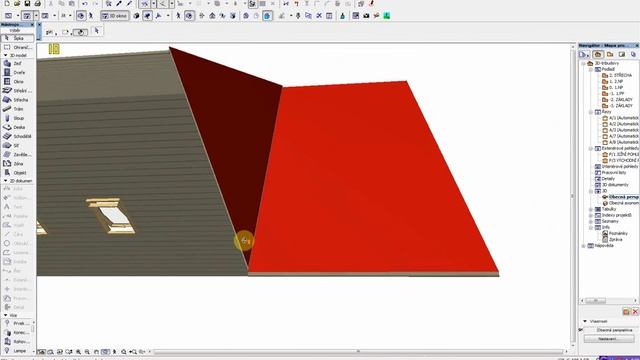Expand the Nápověda tree node
640x360 pixels.
tap(584, 246)
